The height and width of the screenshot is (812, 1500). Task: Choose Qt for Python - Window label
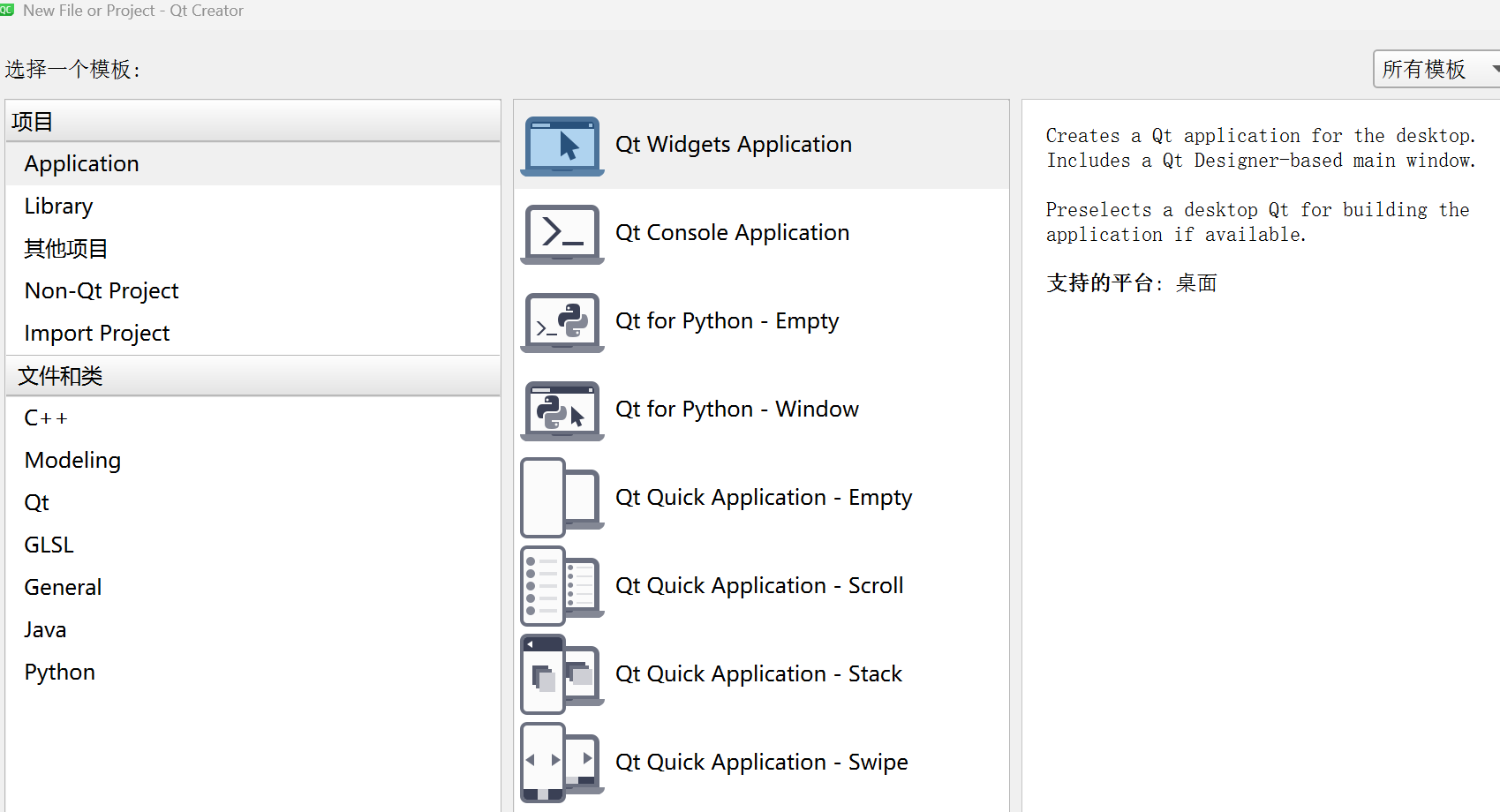point(737,410)
